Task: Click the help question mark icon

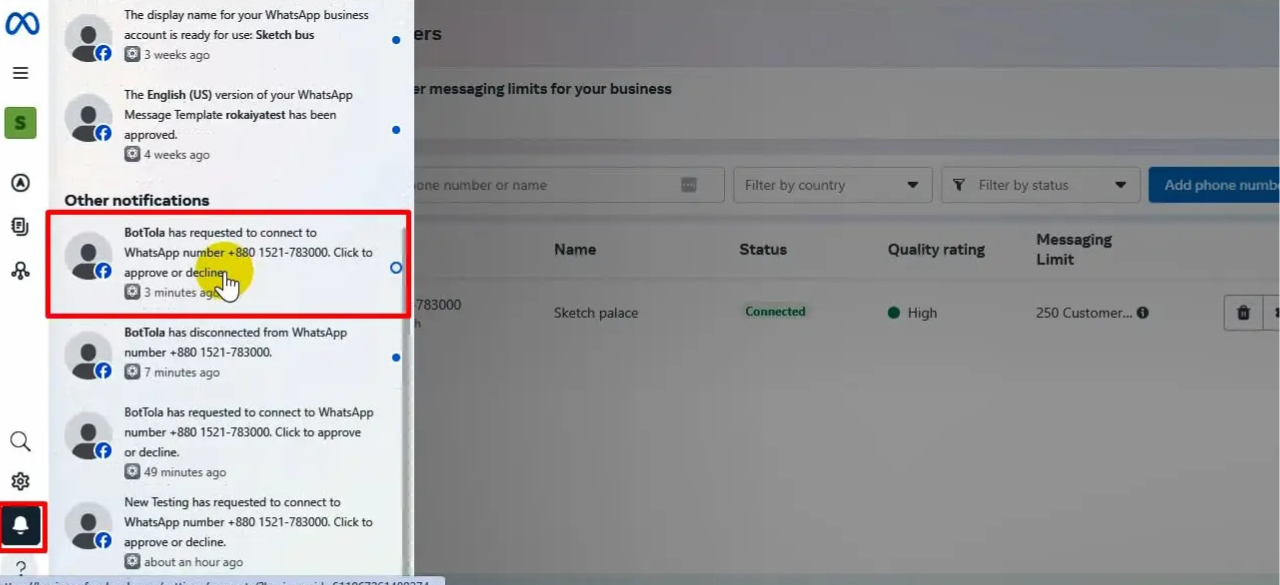Action: click(x=20, y=569)
